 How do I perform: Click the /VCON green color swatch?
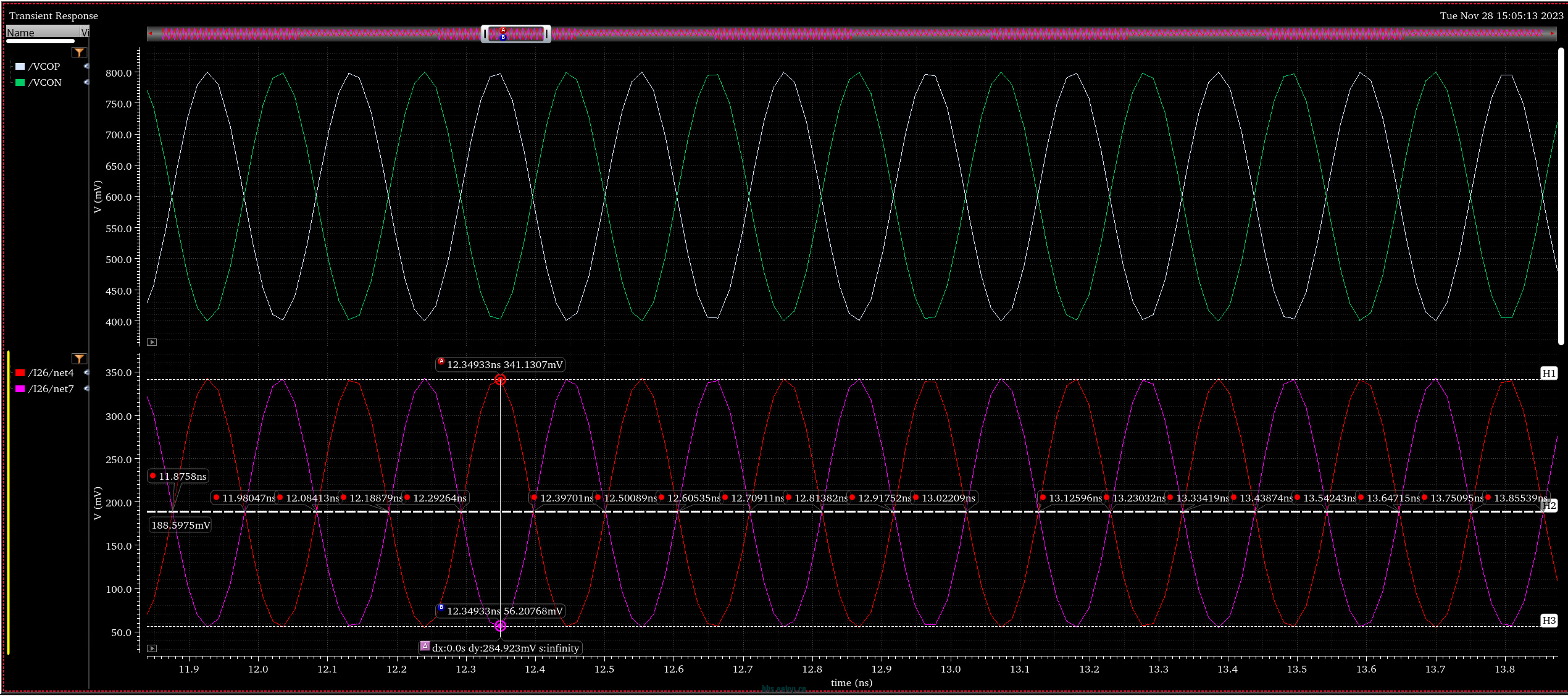[x=20, y=82]
